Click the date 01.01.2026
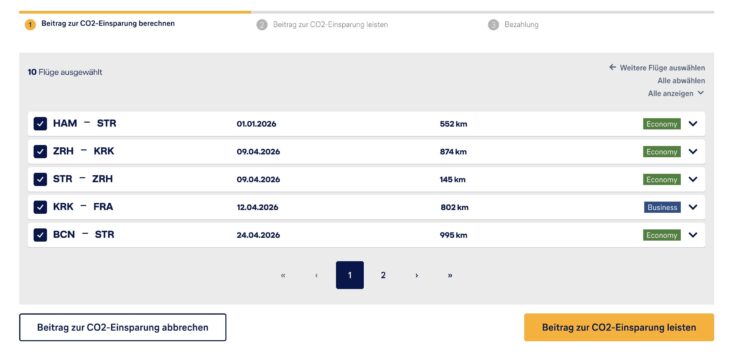The height and width of the screenshot is (361, 750). [256, 124]
